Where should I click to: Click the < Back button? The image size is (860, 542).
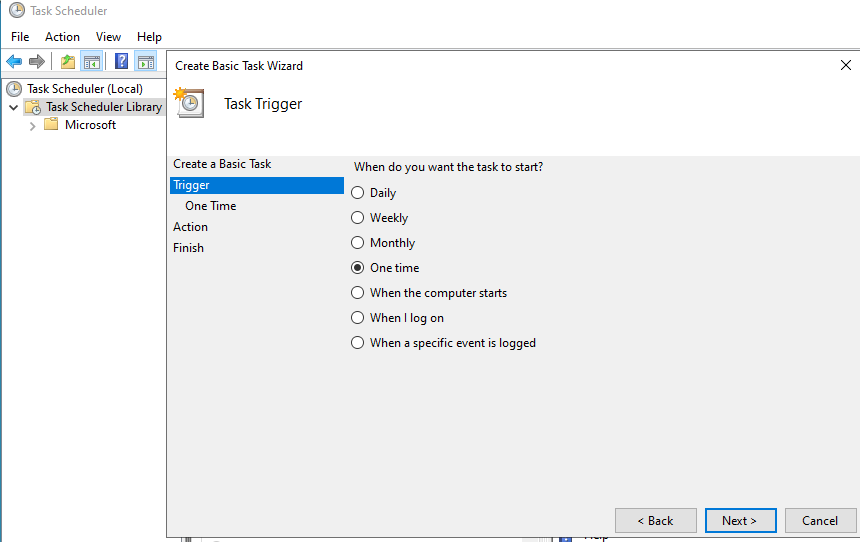(655, 521)
